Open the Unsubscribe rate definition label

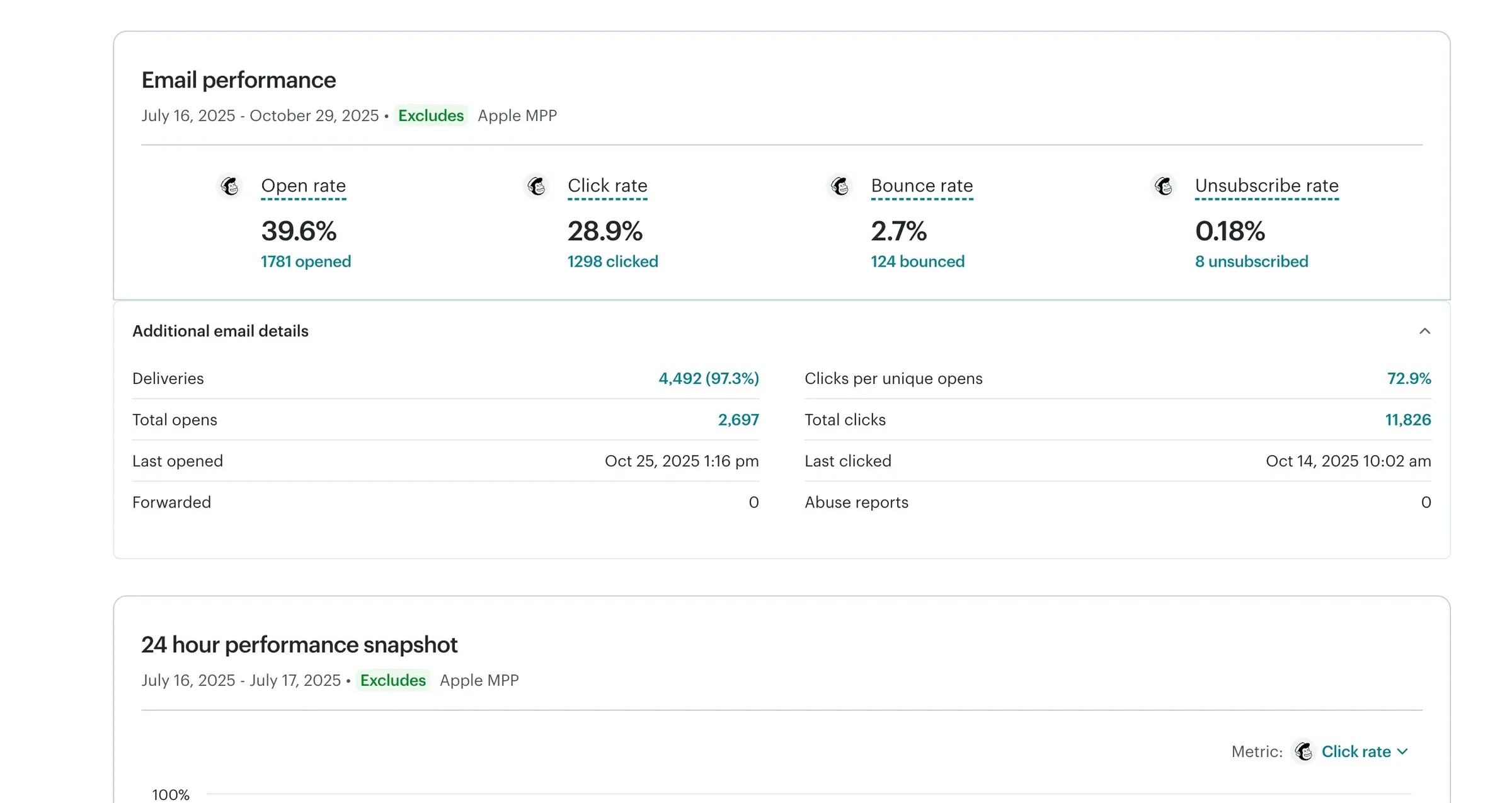click(1266, 186)
